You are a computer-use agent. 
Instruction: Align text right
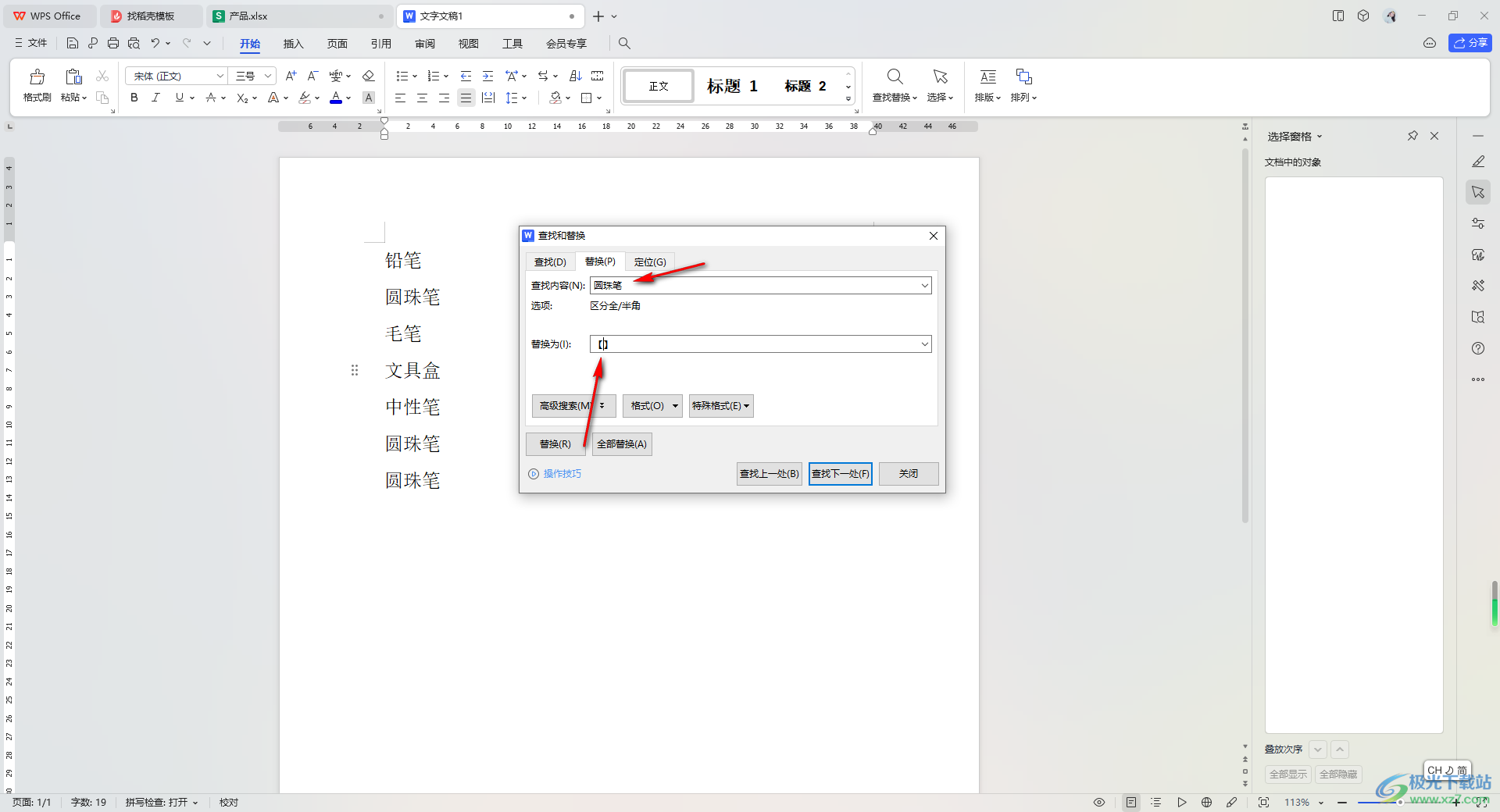444,98
